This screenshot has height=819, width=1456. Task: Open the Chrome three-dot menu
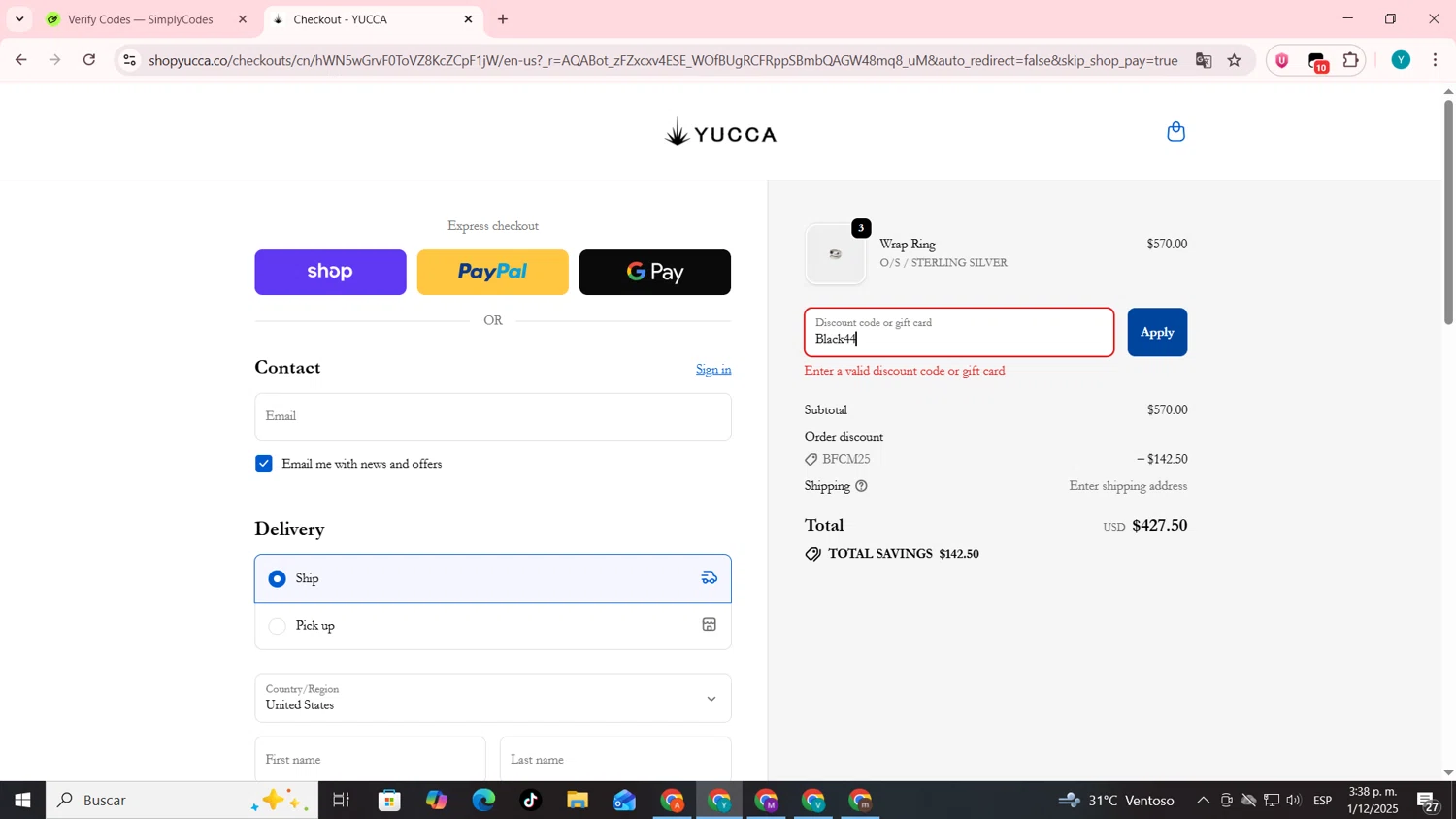pos(1436,60)
